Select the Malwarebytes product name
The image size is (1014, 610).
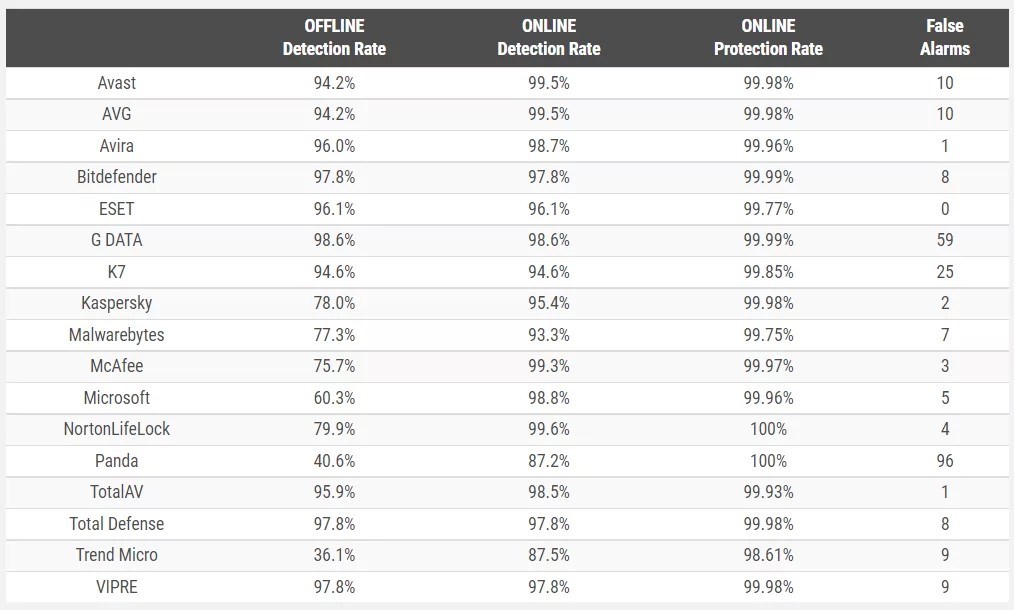116,334
